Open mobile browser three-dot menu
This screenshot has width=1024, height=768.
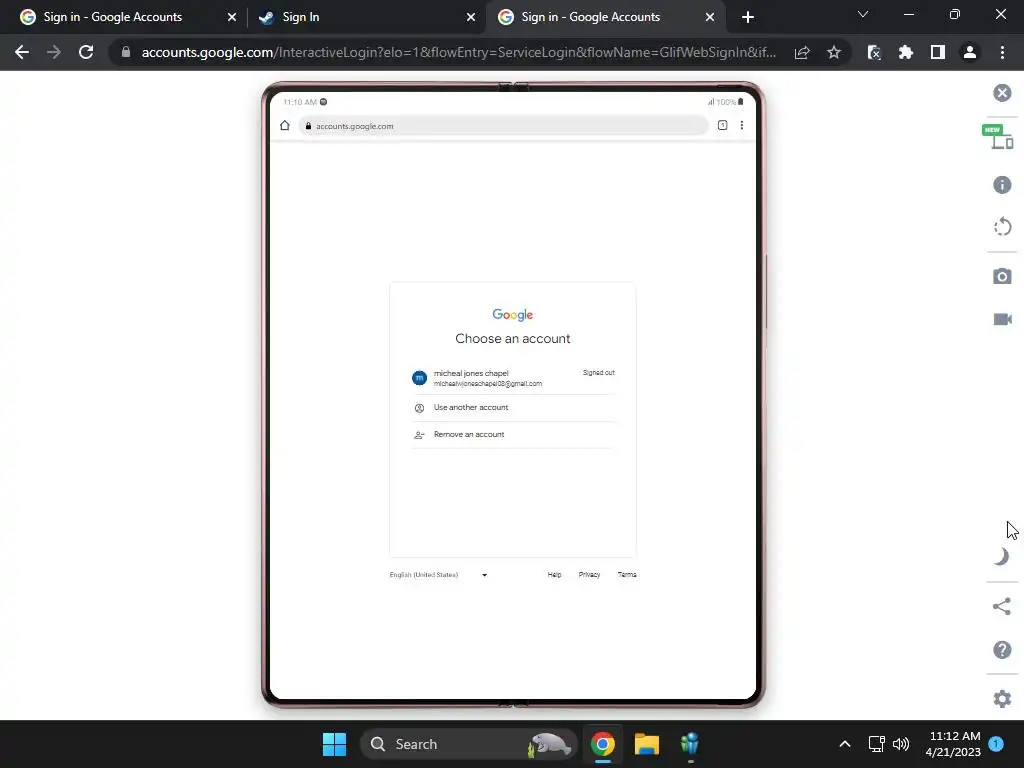(742, 125)
